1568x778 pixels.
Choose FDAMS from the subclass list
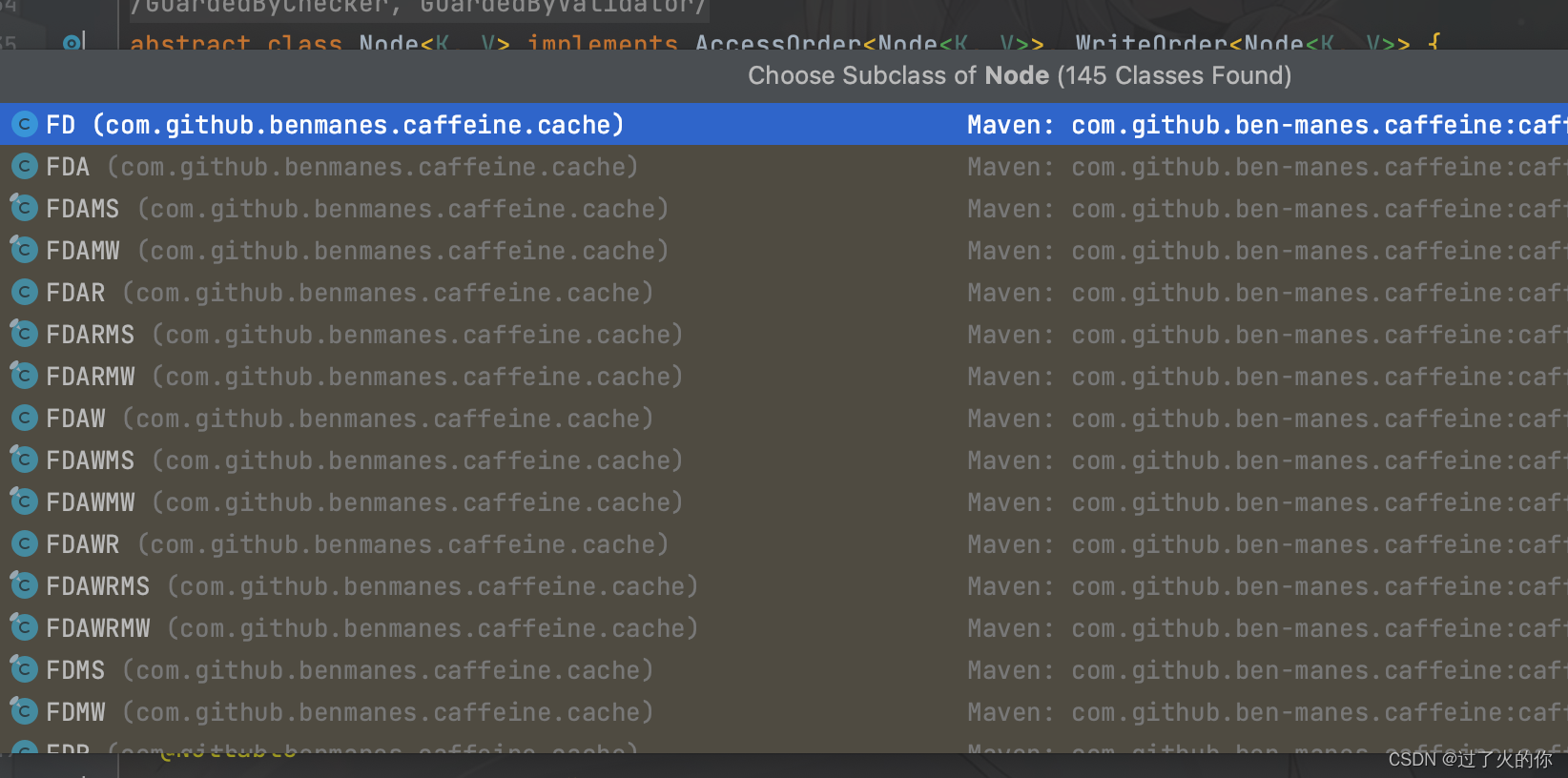click(x=784, y=208)
